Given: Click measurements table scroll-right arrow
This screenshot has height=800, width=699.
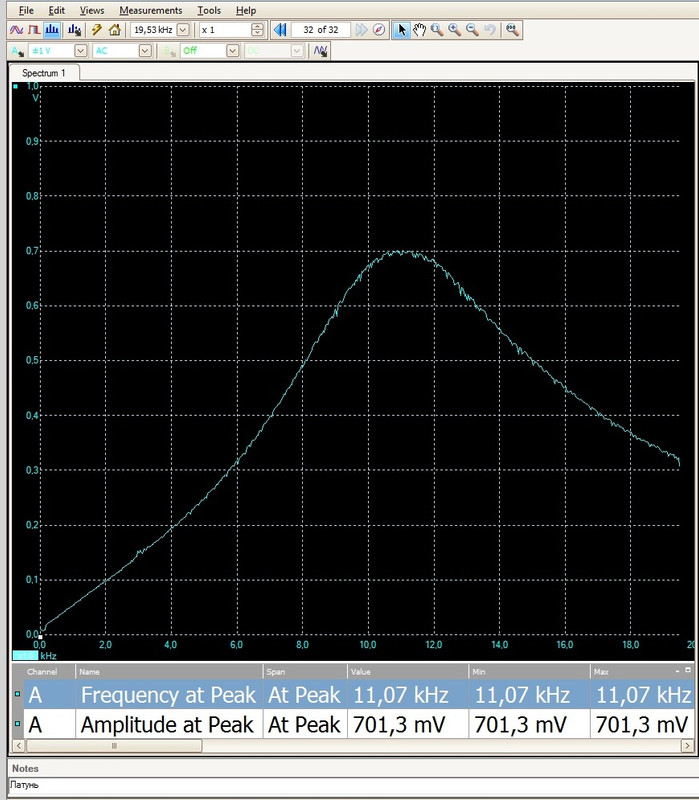Looking at the screenshot, I should (x=687, y=746).
